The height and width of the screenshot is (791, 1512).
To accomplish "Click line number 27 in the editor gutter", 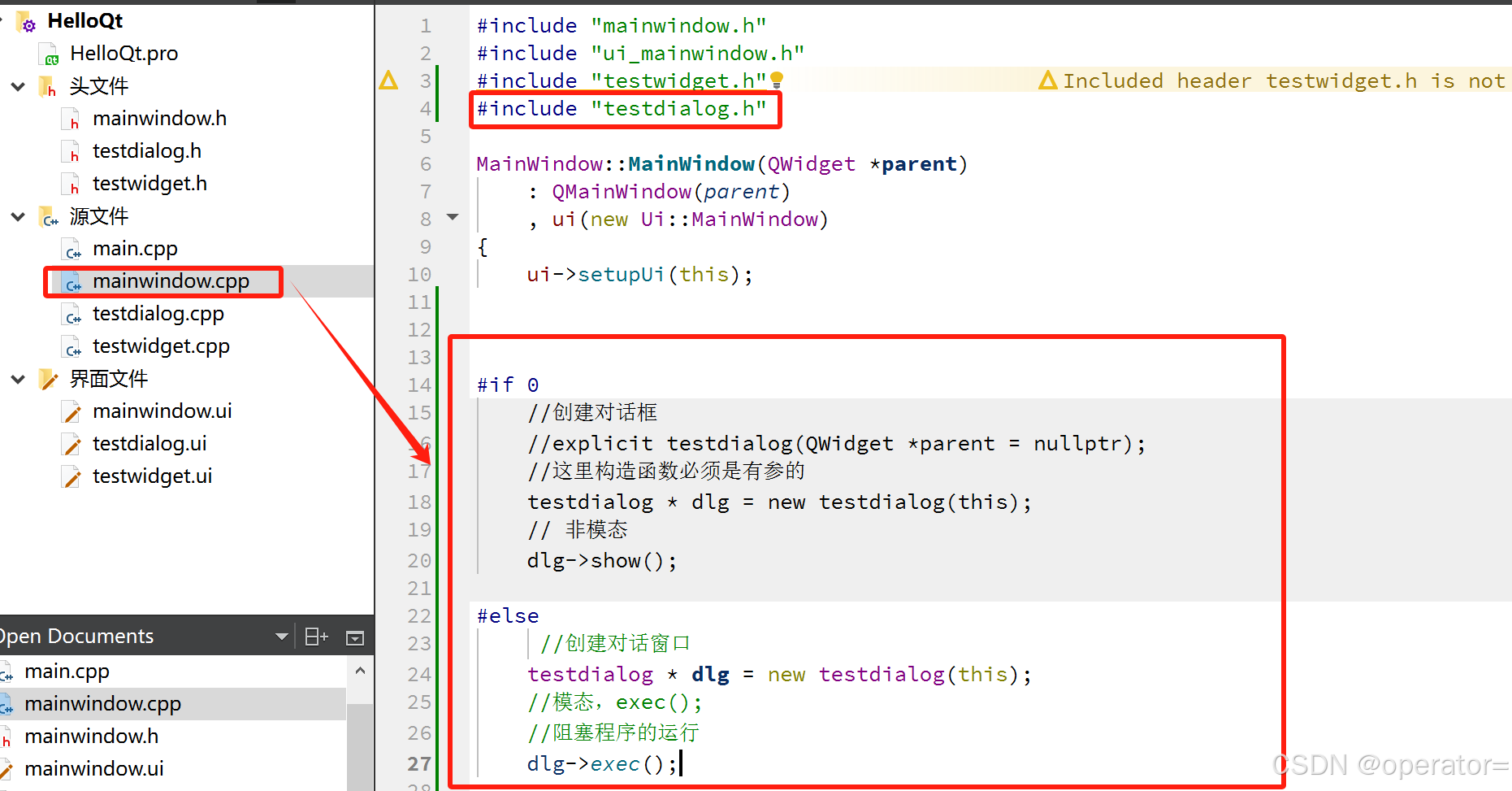I will click(x=419, y=764).
